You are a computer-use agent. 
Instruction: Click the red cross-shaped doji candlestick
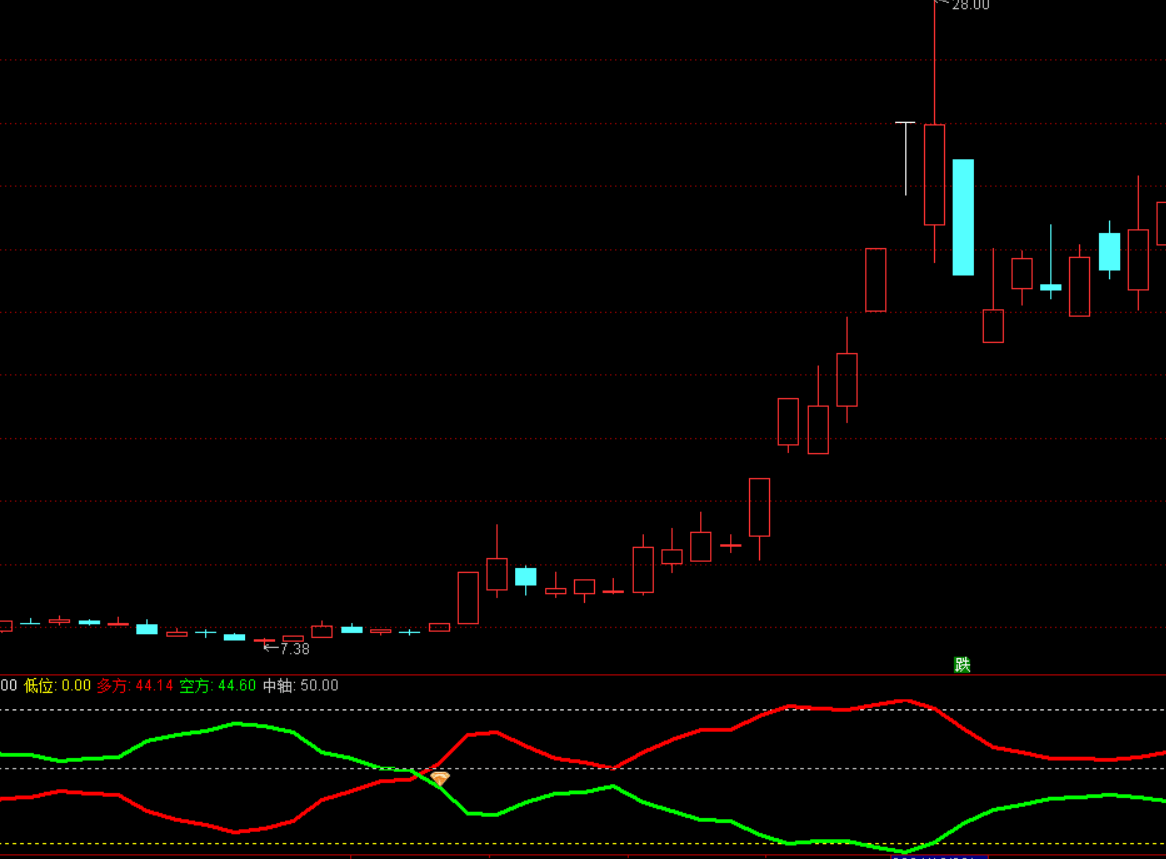click(x=731, y=545)
